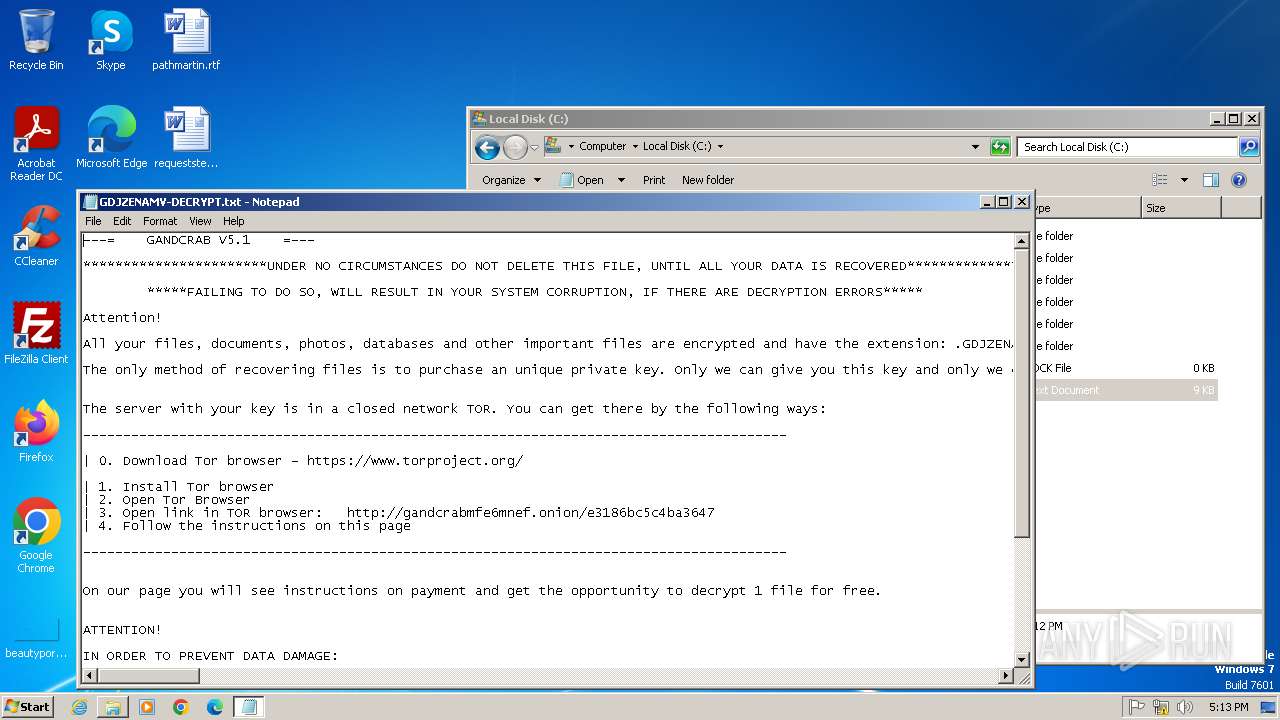
Task: Launch Google Chrome desktop shortcut
Action: pyautogui.click(x=36, y=536)
